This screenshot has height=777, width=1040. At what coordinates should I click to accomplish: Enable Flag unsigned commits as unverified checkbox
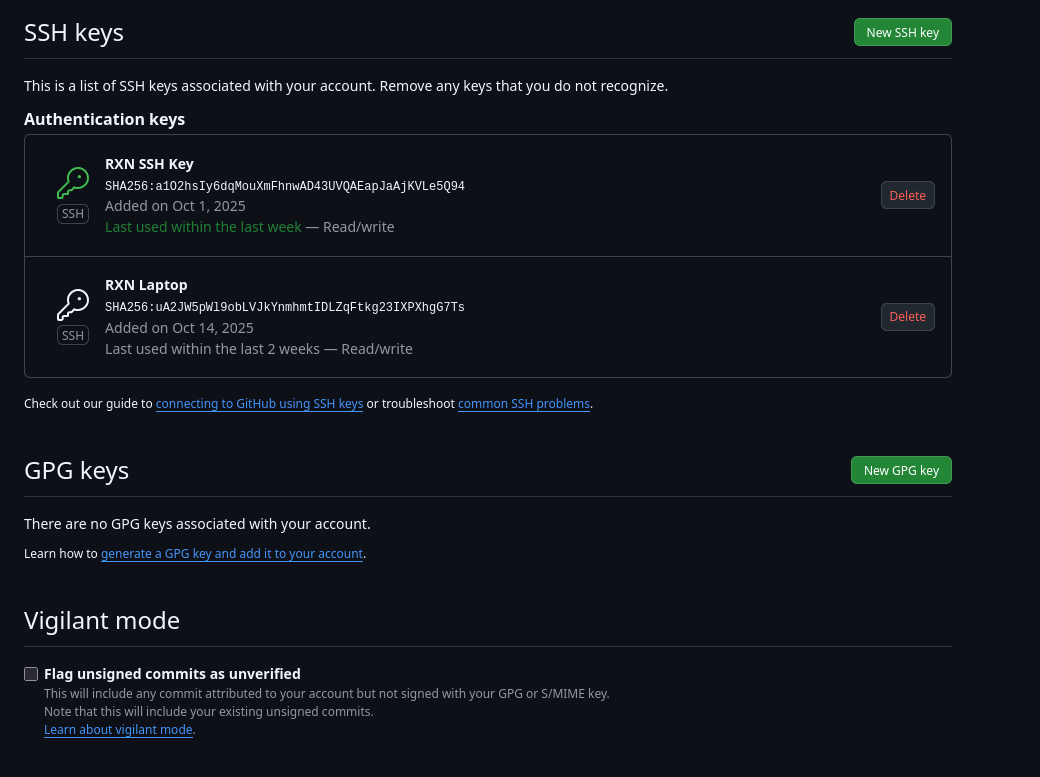coord(31,674)
